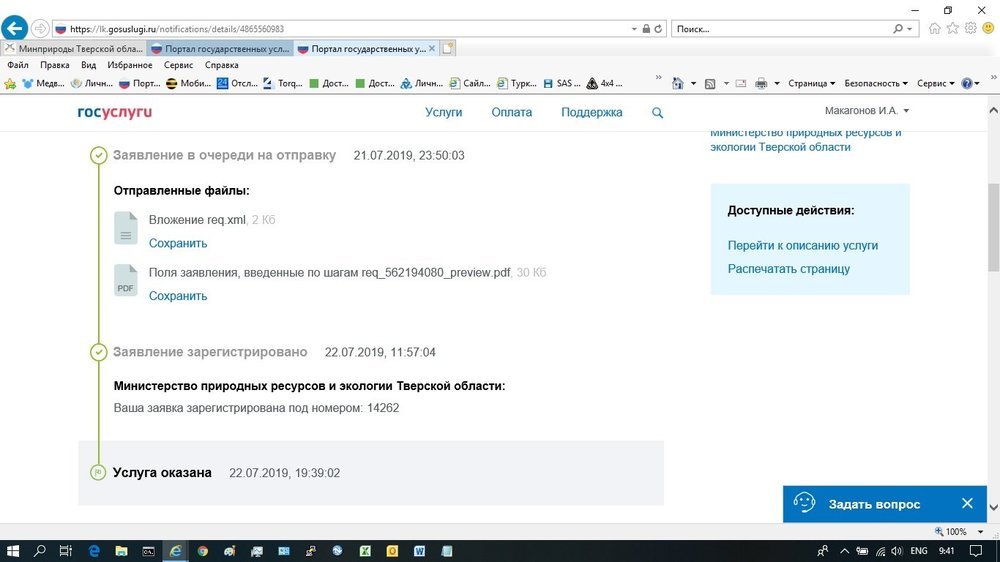Image resolution: width=1000 pixels, height=562 pixels.
Task: Click Министерство природных ресурсов и экологии link
Action: 805,140
